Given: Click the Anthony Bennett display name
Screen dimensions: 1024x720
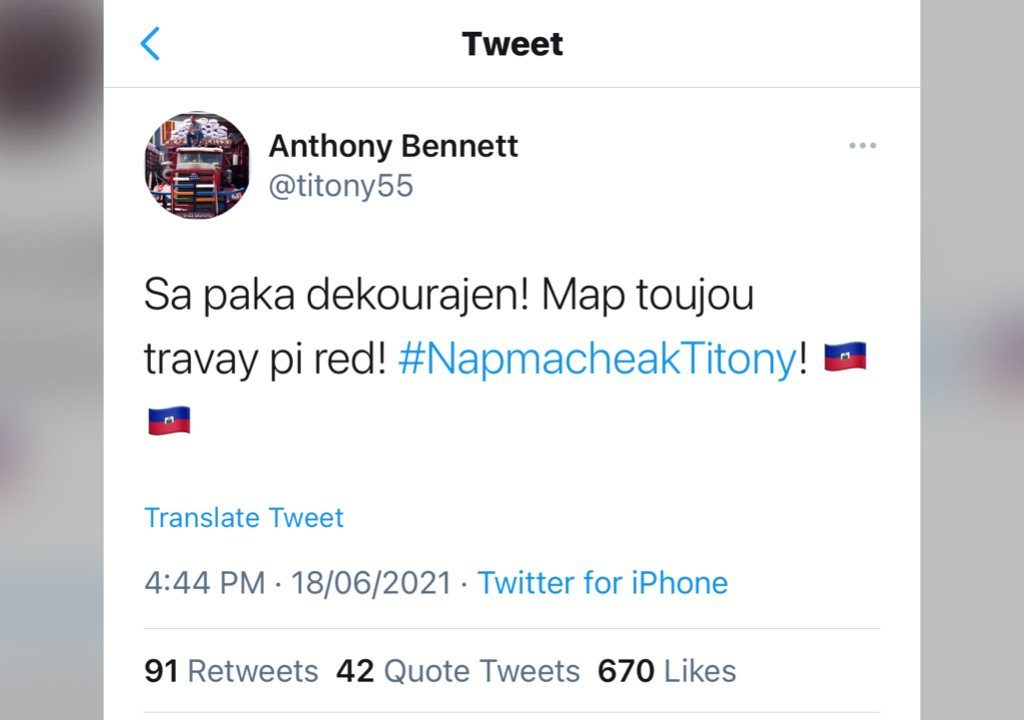Looking at the screenshot, I should coord(393,146).
